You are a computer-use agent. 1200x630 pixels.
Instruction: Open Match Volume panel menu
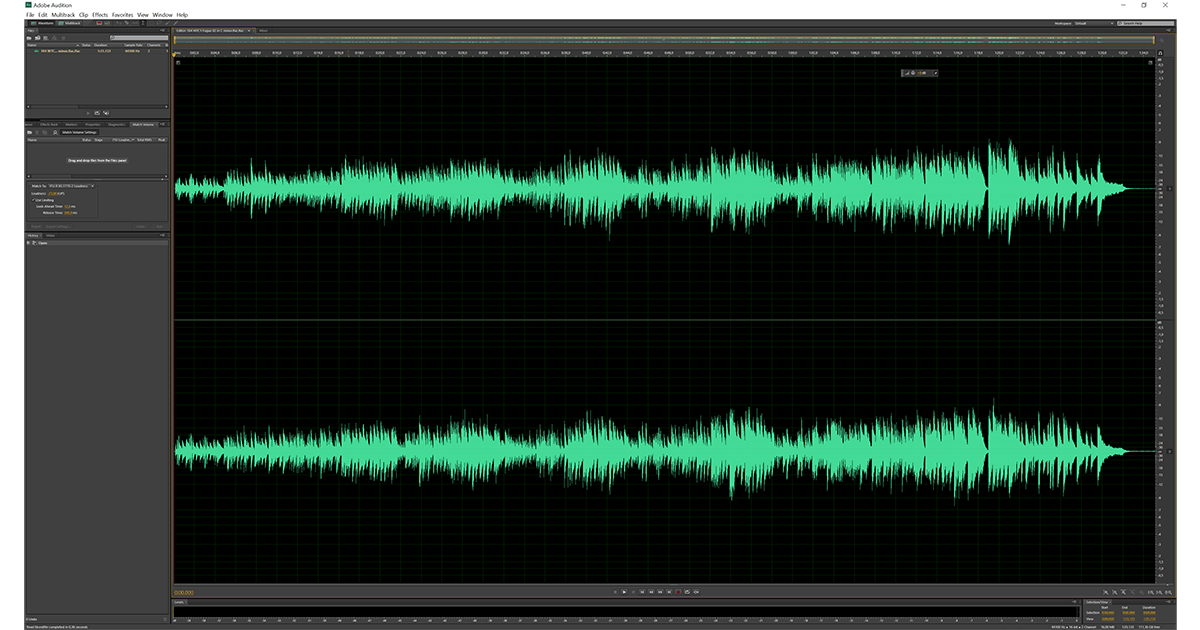[x=163, y=124]
